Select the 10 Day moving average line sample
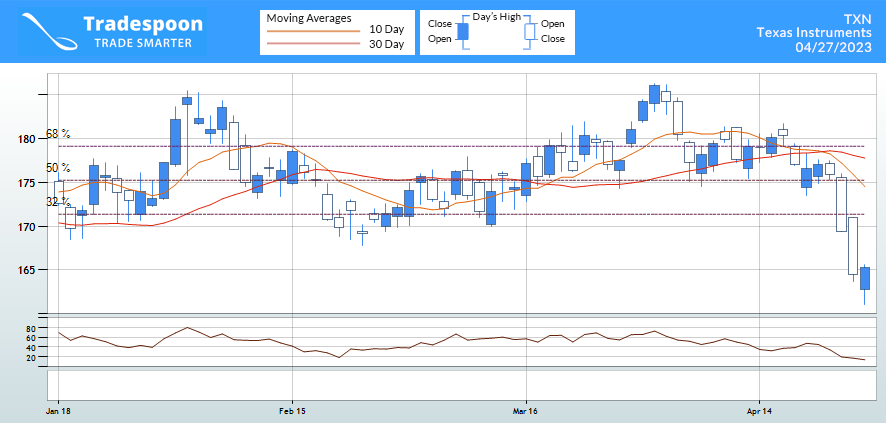Screen dimensions: 886x436 (311, 30)
